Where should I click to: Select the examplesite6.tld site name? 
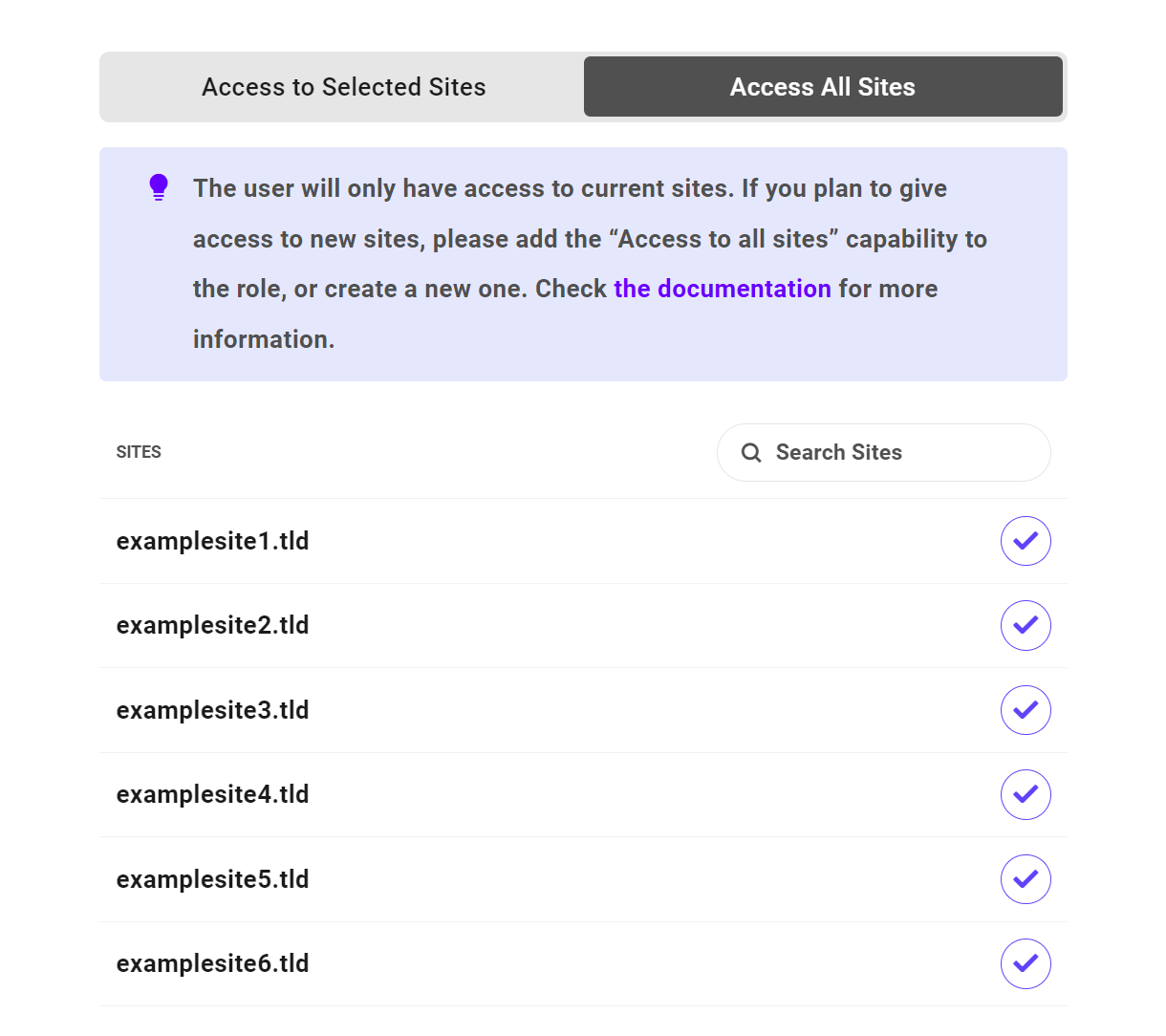pyautogui.click(x=213, y=963)
